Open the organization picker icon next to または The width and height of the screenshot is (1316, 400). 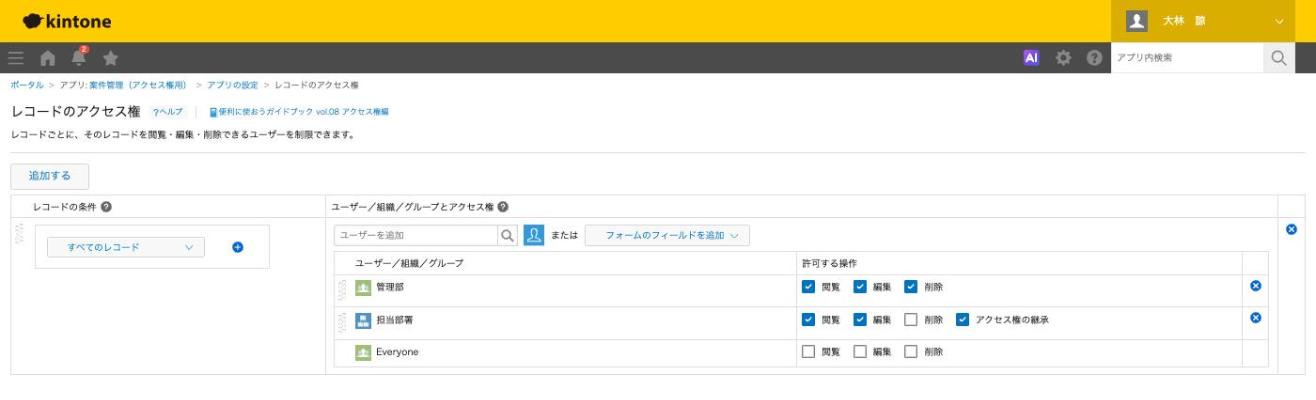[x=534, y=236]
